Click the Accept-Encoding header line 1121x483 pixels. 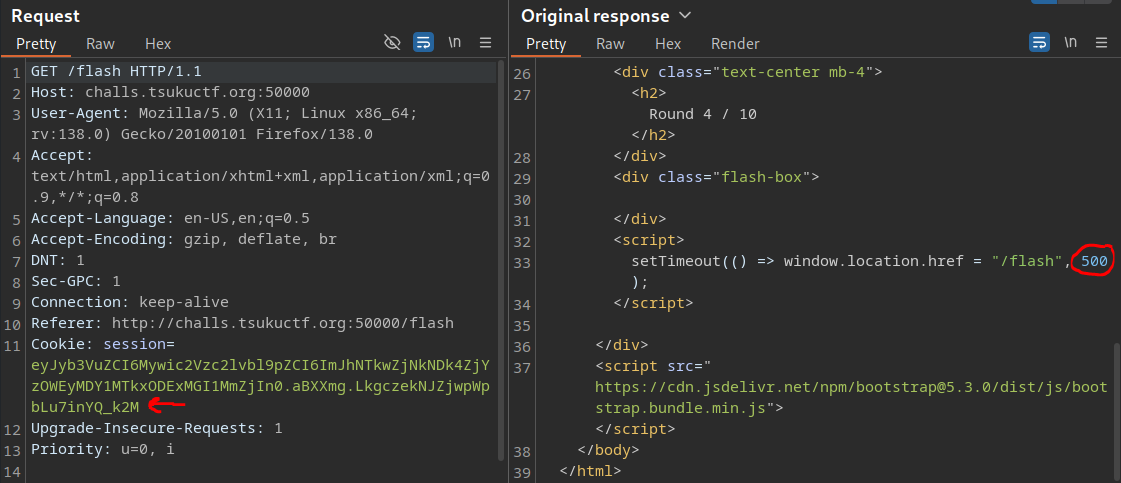pyautogui.click(x=184, y=239)
